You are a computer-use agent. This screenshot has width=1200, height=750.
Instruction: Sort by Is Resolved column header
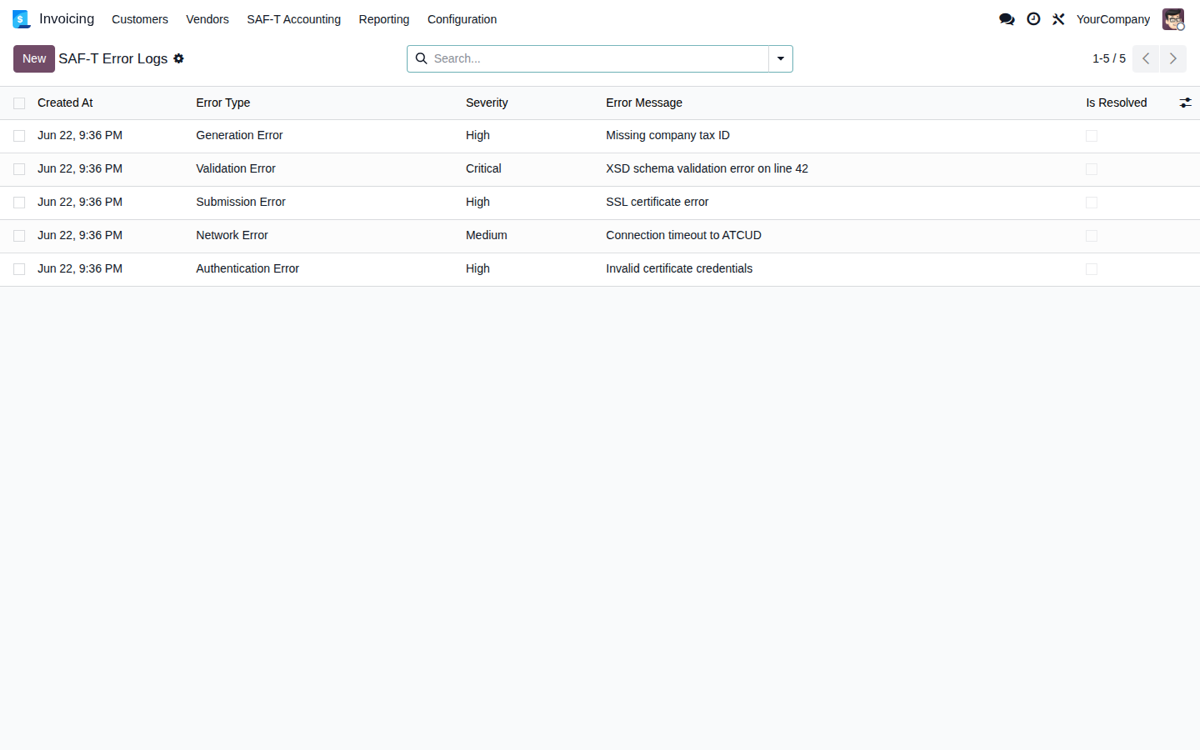point(1116,103)
